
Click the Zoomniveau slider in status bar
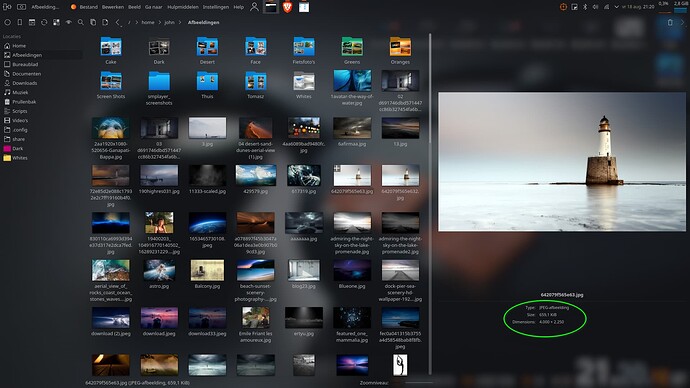418,383
